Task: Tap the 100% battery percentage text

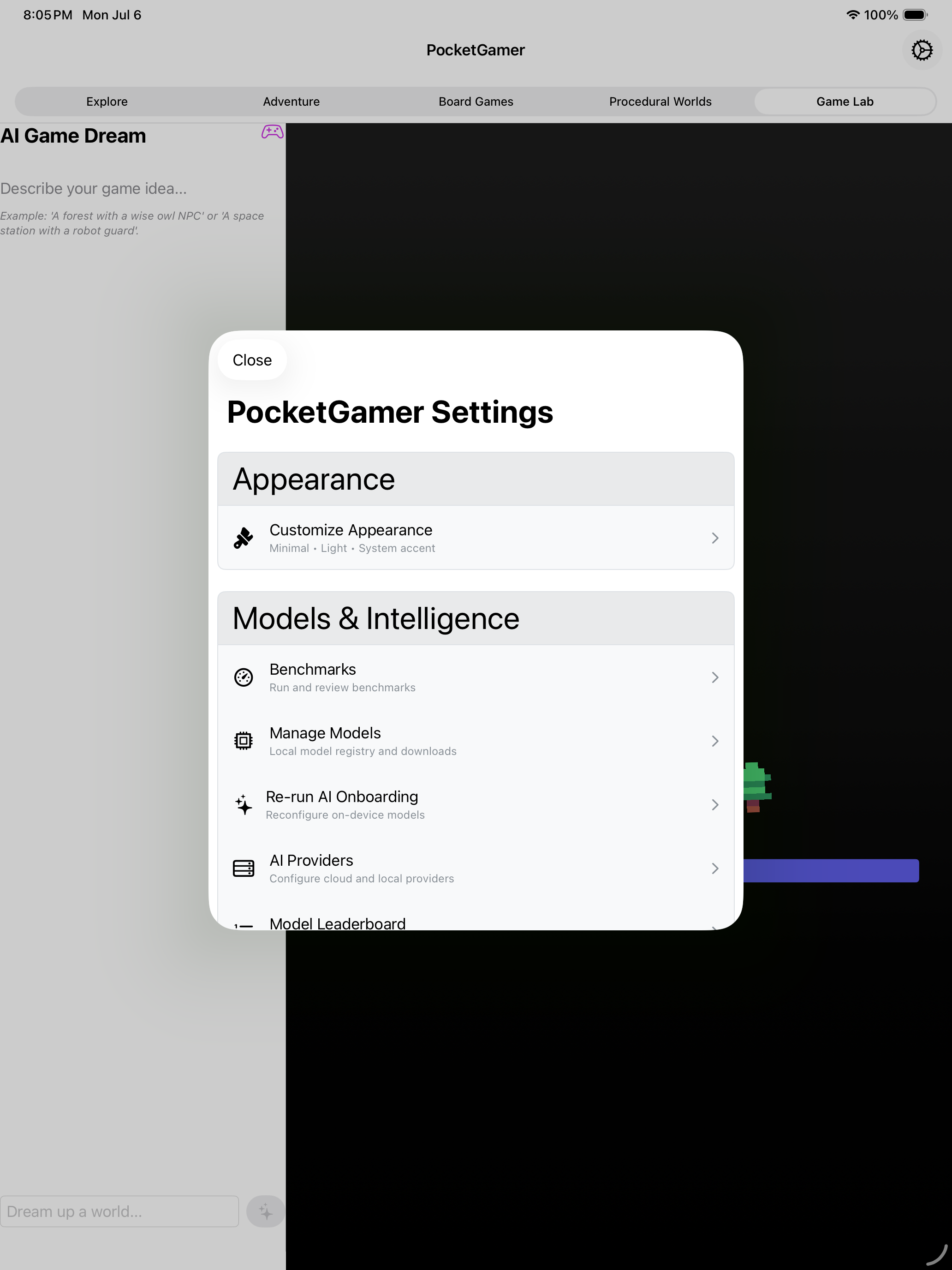Action: coord(881,15)
